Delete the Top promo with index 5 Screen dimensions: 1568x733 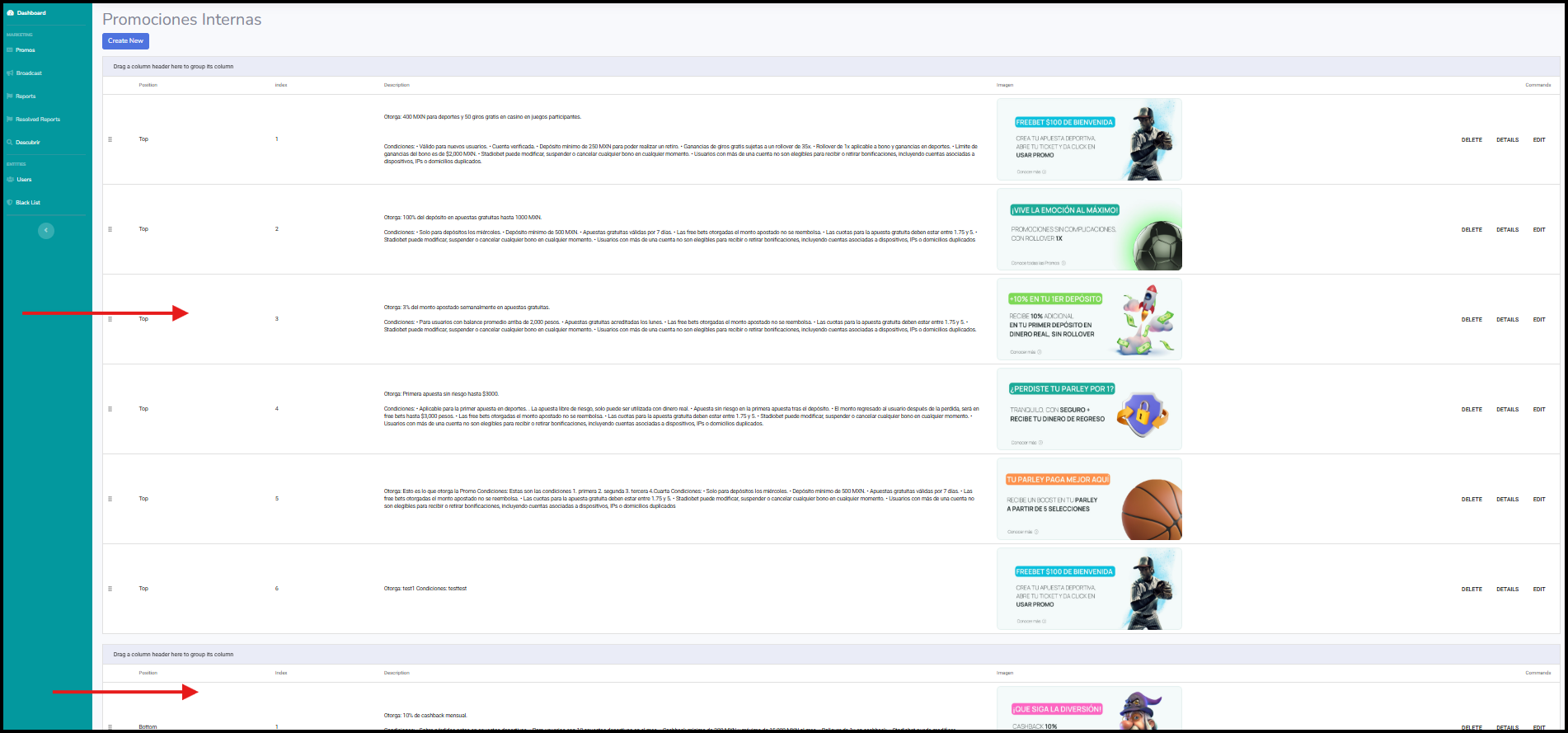[1472, 500]
